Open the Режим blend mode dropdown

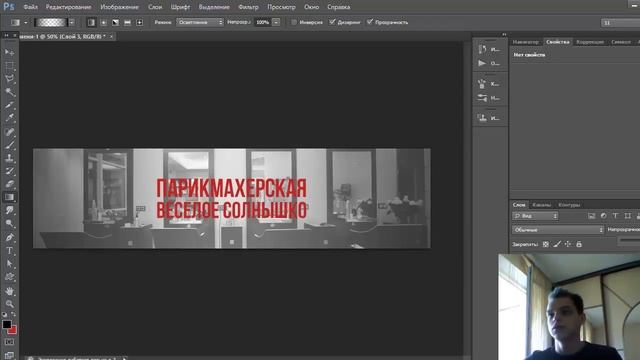pyautogui.click(x=200, y=22)
